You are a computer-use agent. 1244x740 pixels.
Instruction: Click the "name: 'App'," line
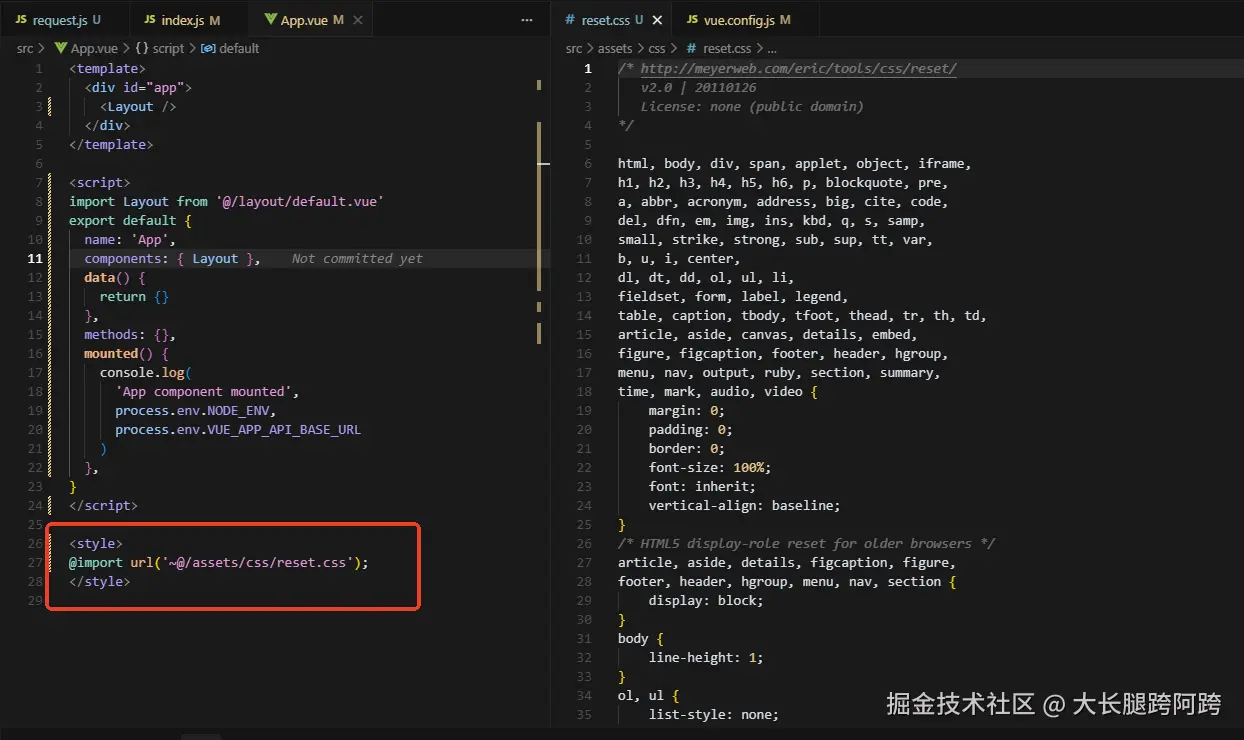click(x=130, y=239)
